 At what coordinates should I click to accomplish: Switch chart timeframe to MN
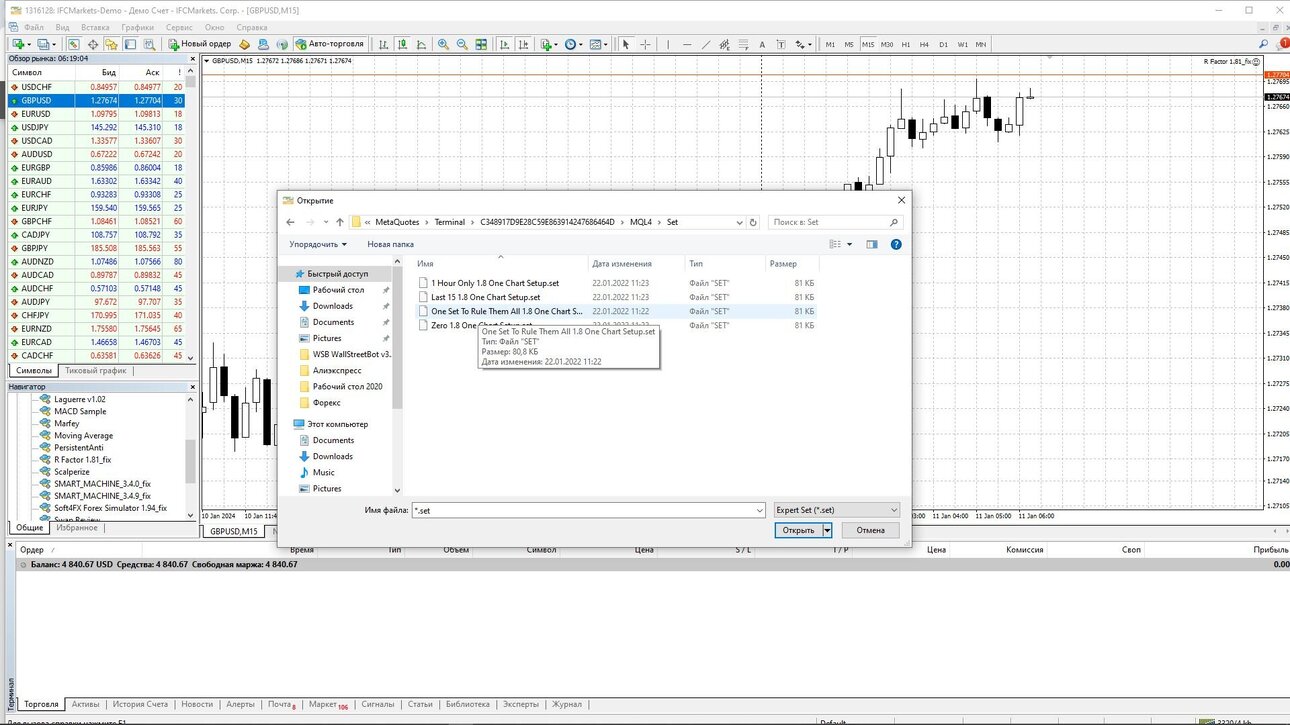coord(981,44)
